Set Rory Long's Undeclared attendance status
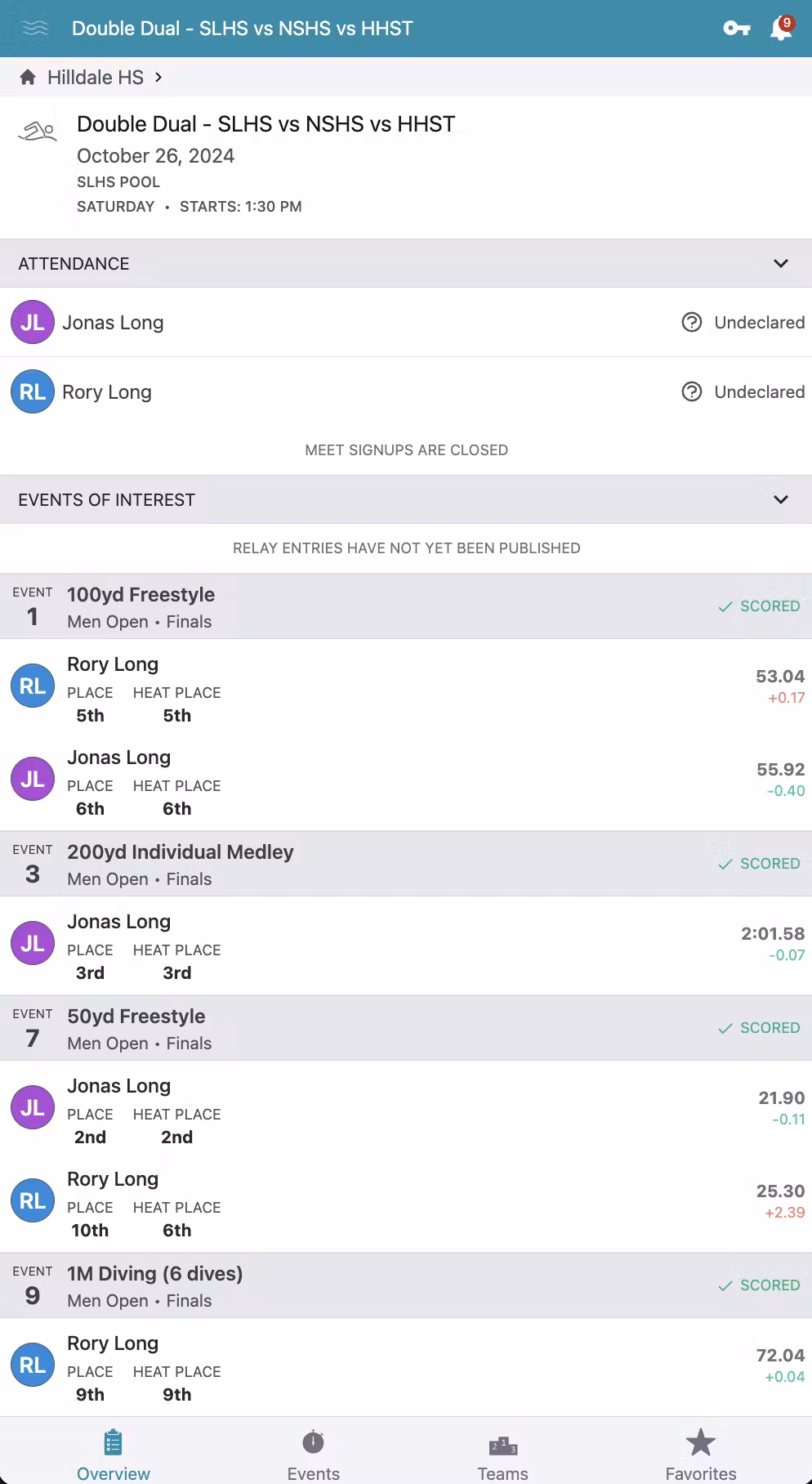Viewport: 812px width, 1484px height. click(743, 392)
